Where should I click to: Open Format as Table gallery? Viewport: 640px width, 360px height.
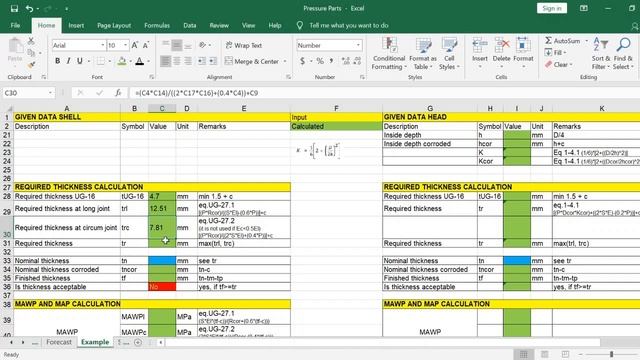tap(423, 54)
